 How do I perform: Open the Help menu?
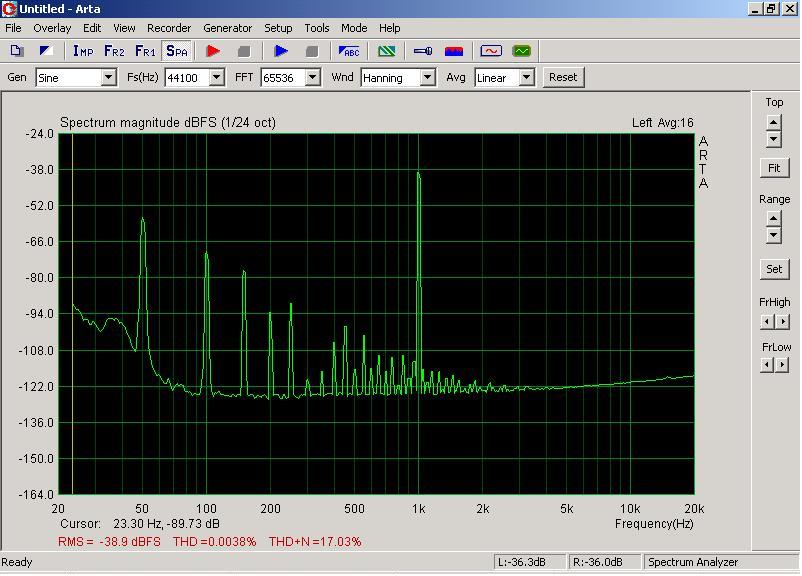390,28
